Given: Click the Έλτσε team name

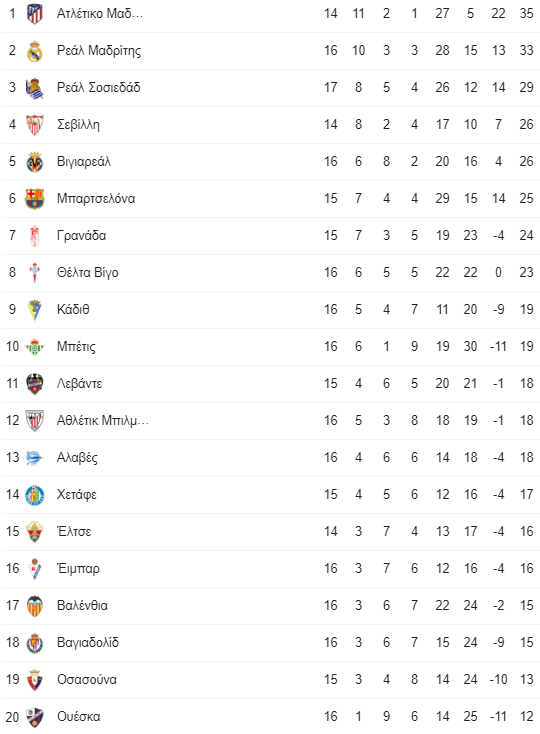Looking at the screenshot, I should coord(74,531).
